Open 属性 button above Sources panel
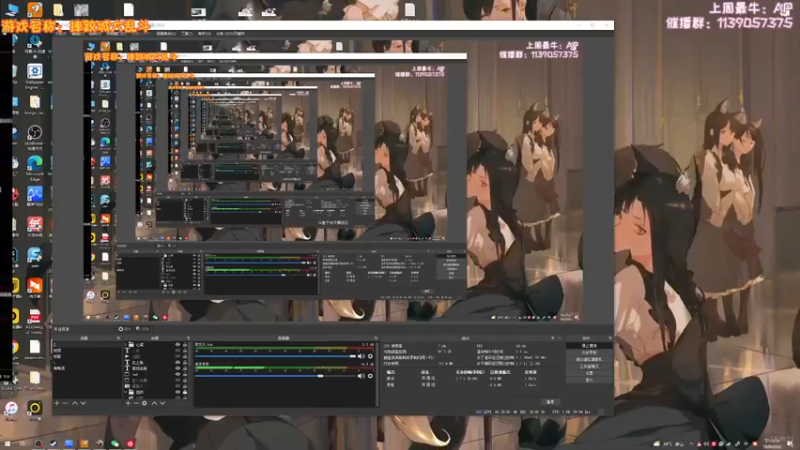This screenshot has height=450, width=800. (124, 329)
